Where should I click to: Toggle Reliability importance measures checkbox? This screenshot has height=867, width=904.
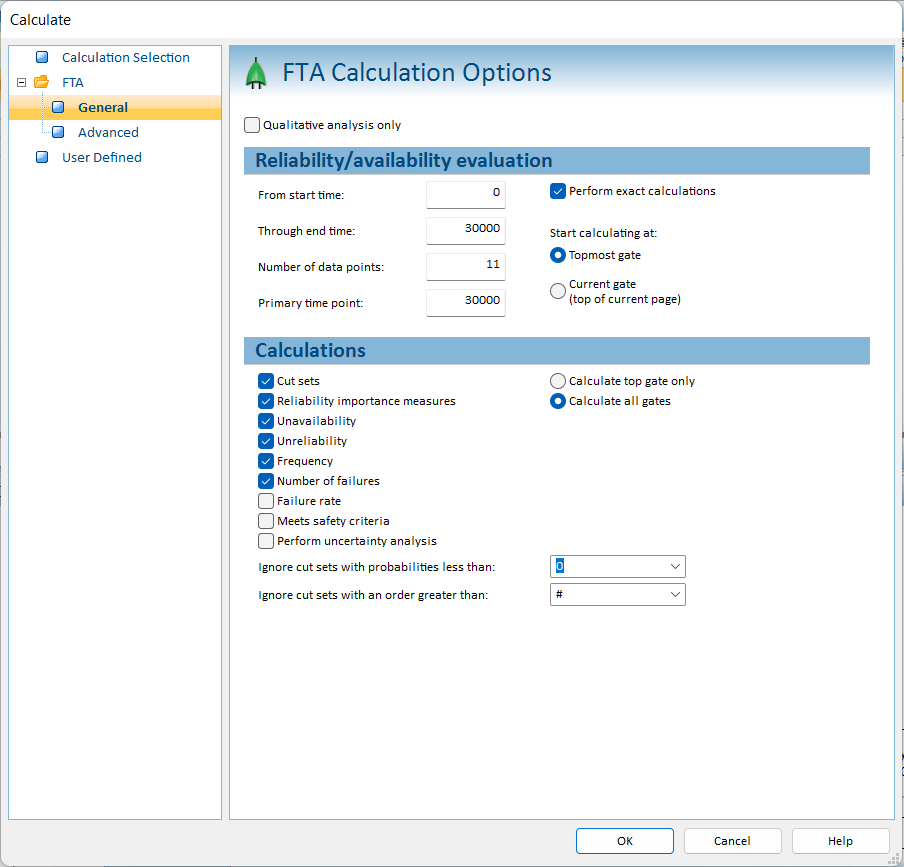pyautogui.click(x=266, y=401)
